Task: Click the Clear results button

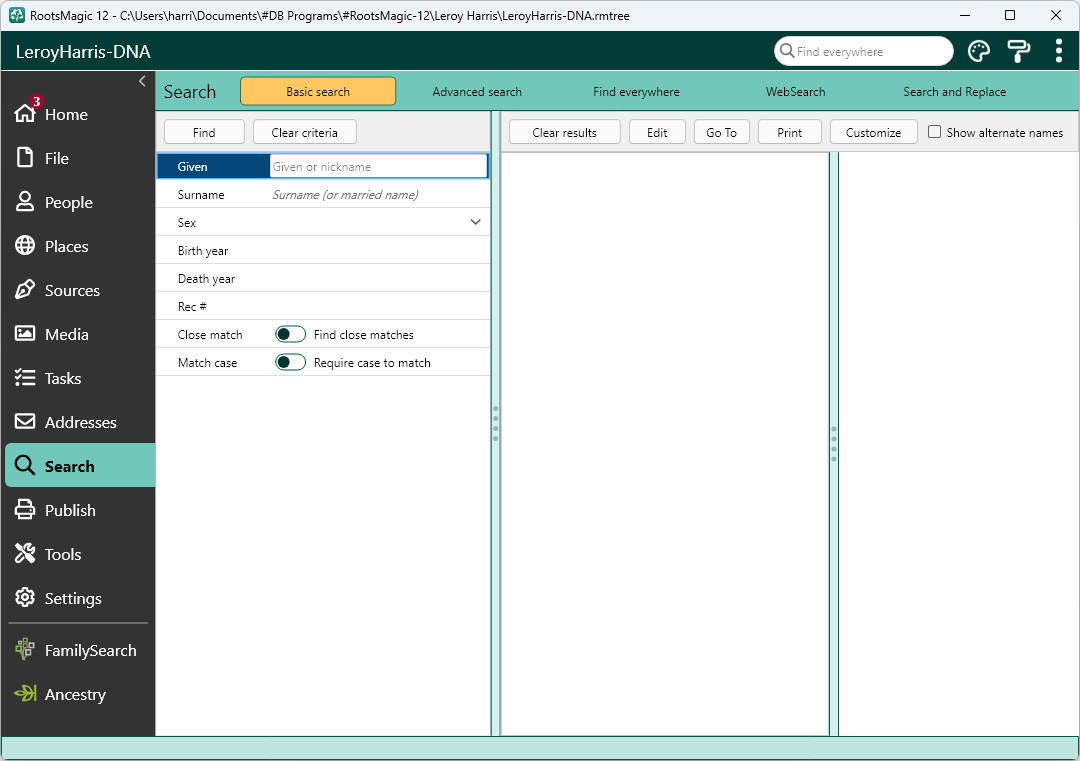Action: (564, 132)
